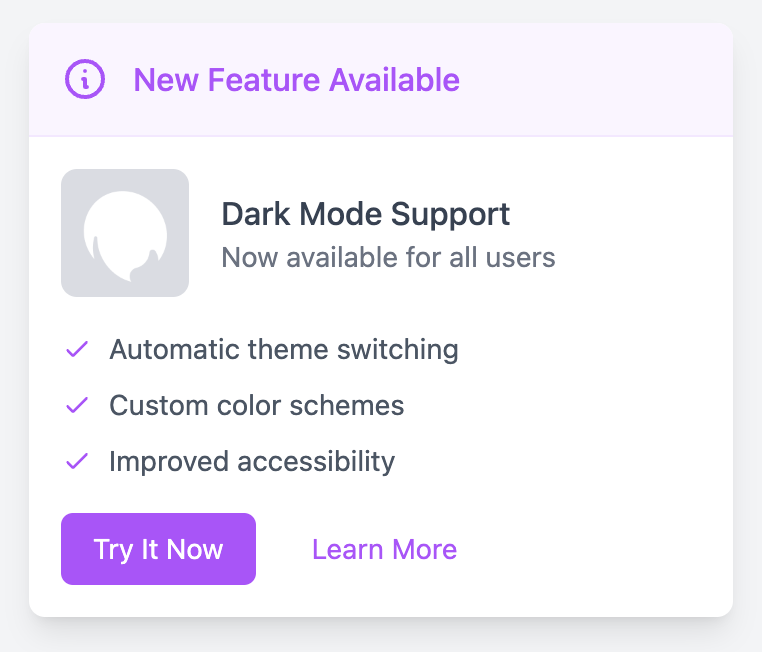Open the Dark Mode Support thumbnail image

(125, 233)
